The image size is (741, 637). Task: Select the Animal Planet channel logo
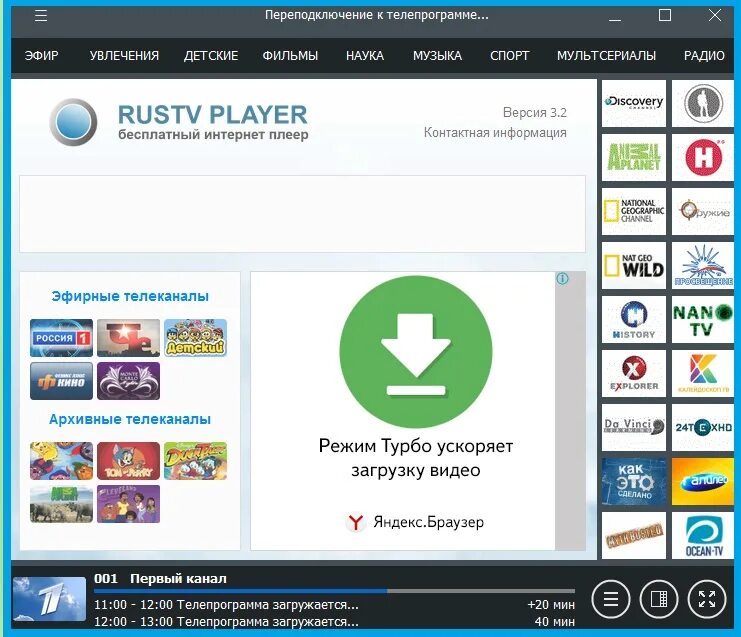tap(634, 157)
